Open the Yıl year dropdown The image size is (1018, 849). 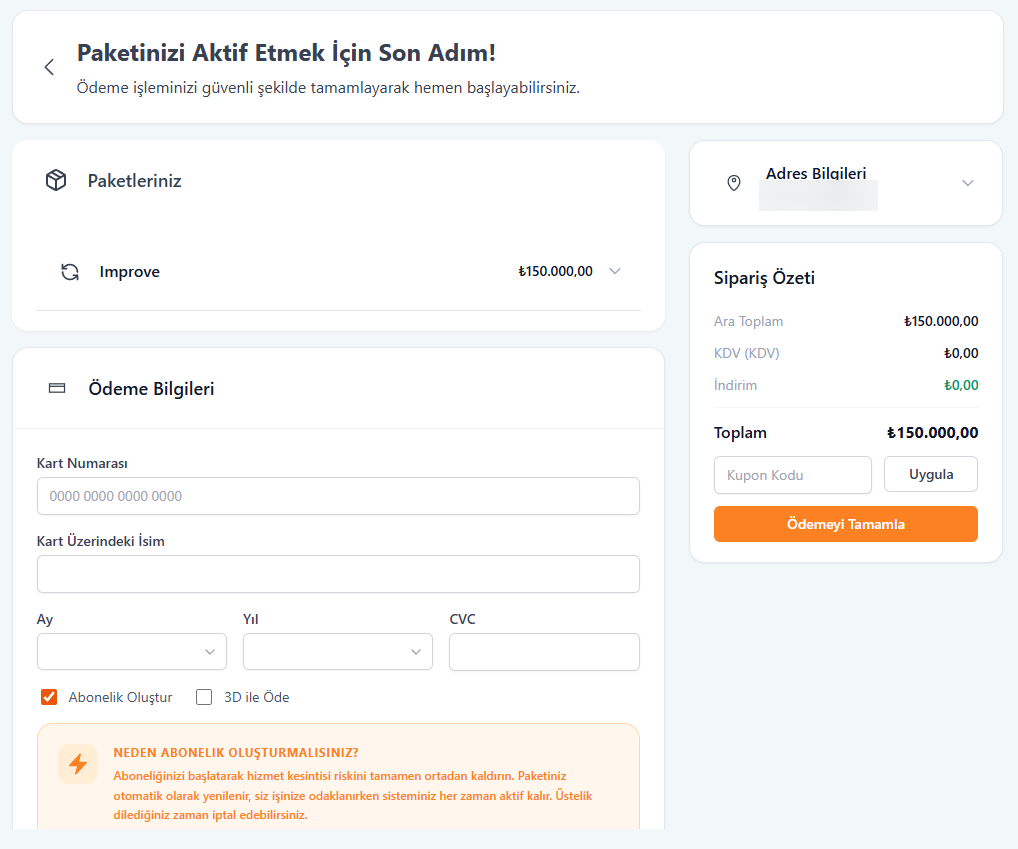click(x=338, y=652)
